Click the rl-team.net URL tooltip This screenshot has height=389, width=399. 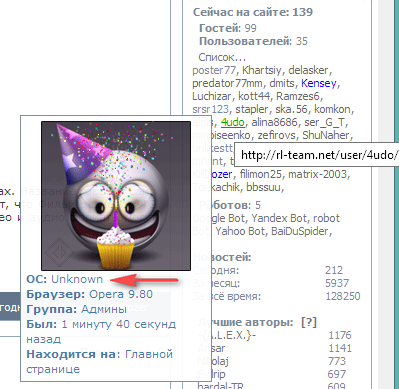pyautogui.click(x=317, y=155)
